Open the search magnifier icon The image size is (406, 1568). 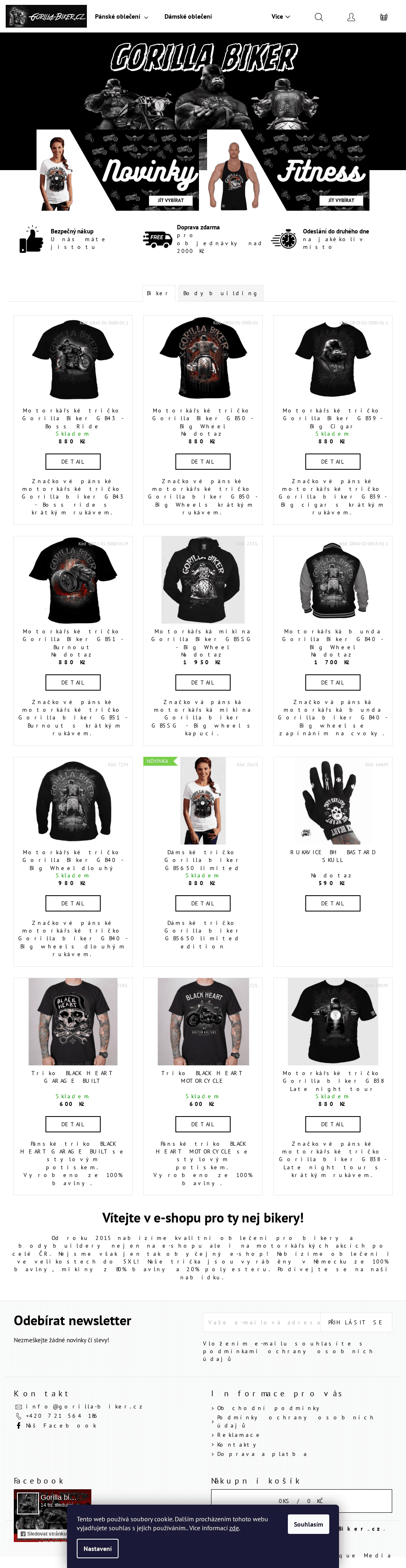point(318,16)
